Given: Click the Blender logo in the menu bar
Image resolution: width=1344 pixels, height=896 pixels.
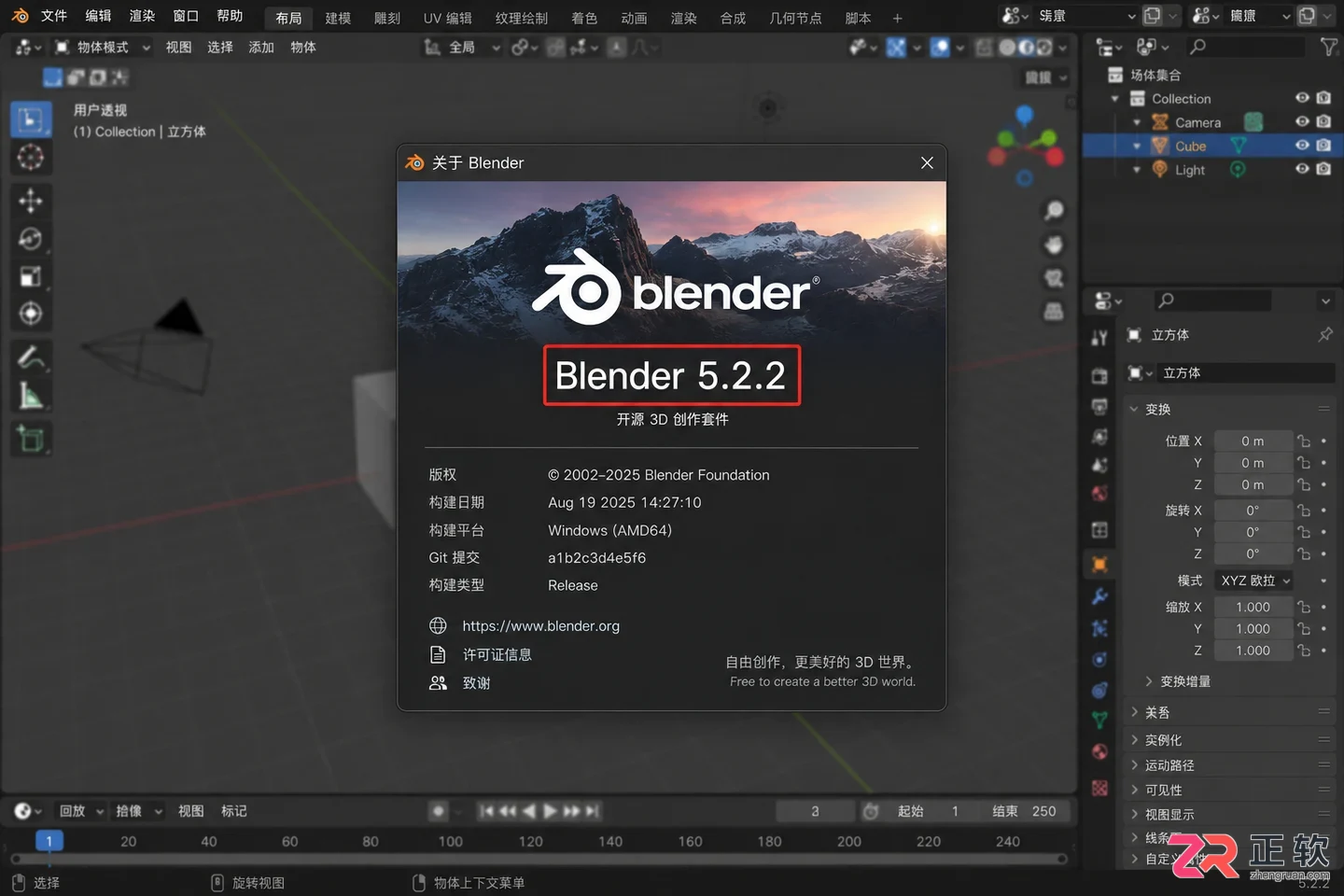Looking at the screenshot, I should (20, 16).
